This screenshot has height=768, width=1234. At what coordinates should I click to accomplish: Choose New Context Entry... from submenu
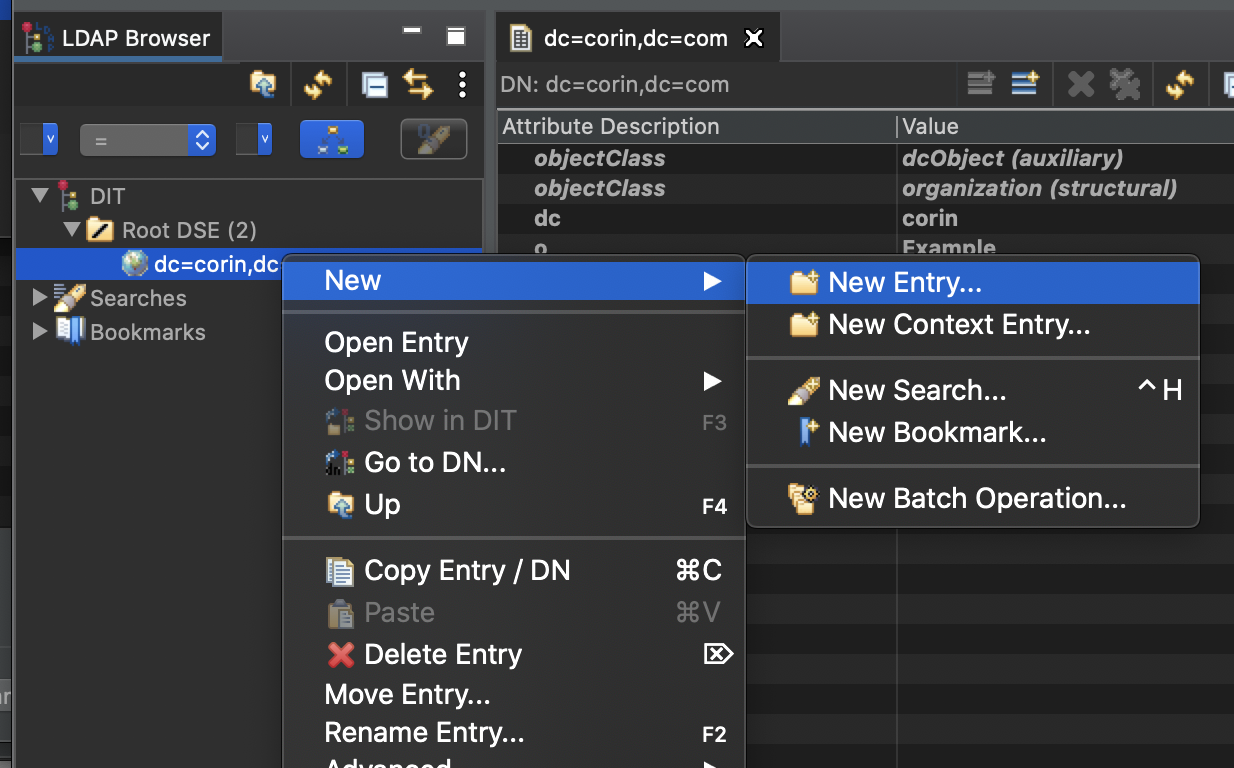tap(973, 325)
